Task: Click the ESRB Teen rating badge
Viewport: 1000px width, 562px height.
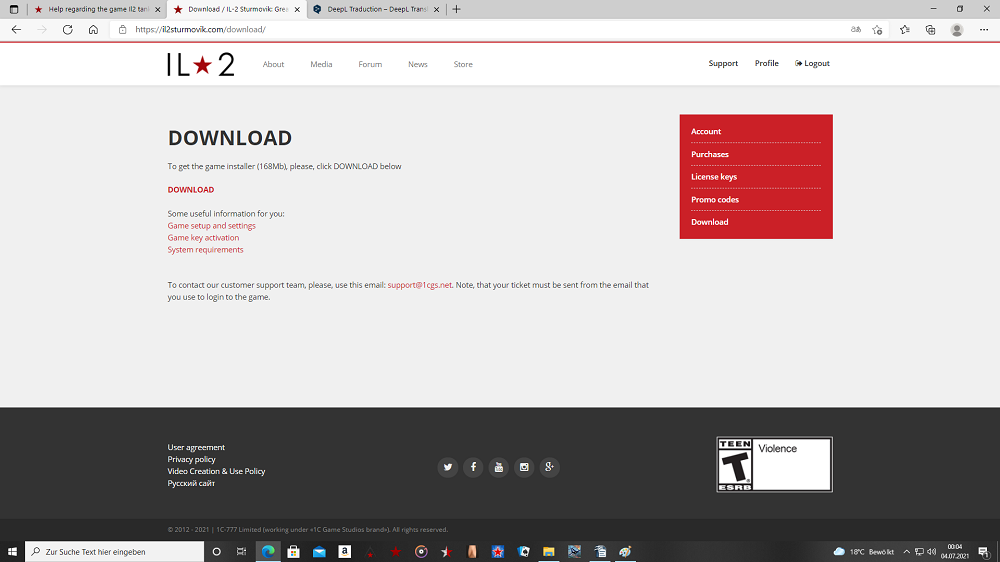Action: [774, 464]
